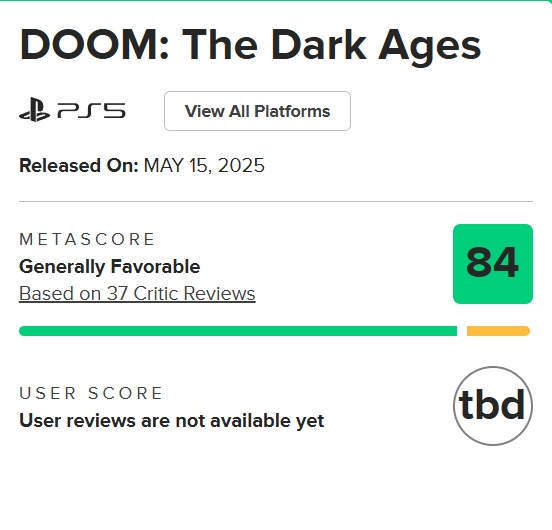Image resolution: width=552 pixels, height=530 pixels.
Task: Click the Released On label
Action: click(x=79, y=165)
